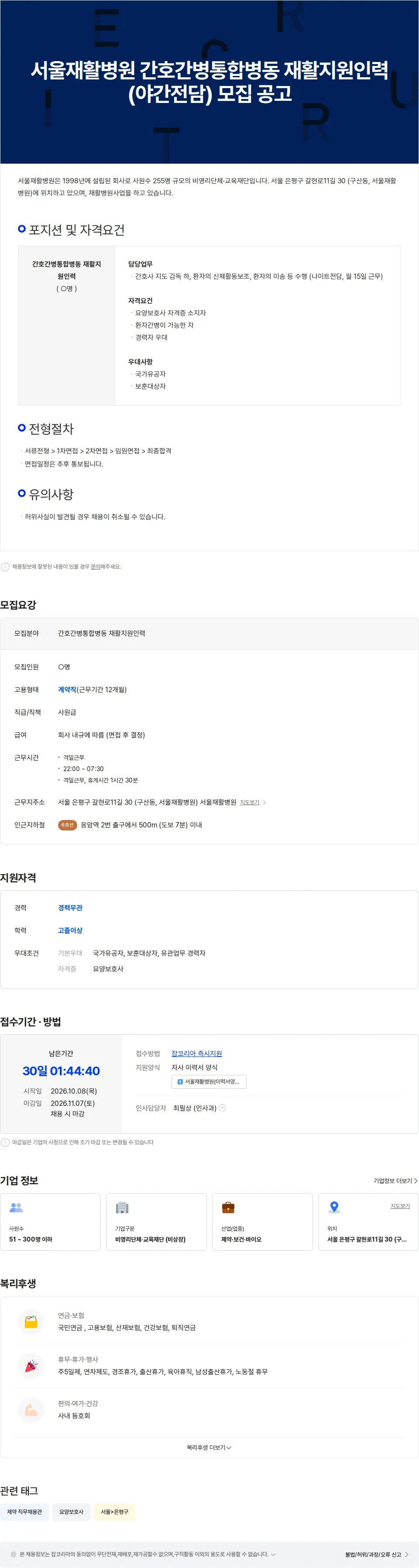
Task: Click the 30일 01:44:40 remaining time
Action: point(61,1070)
